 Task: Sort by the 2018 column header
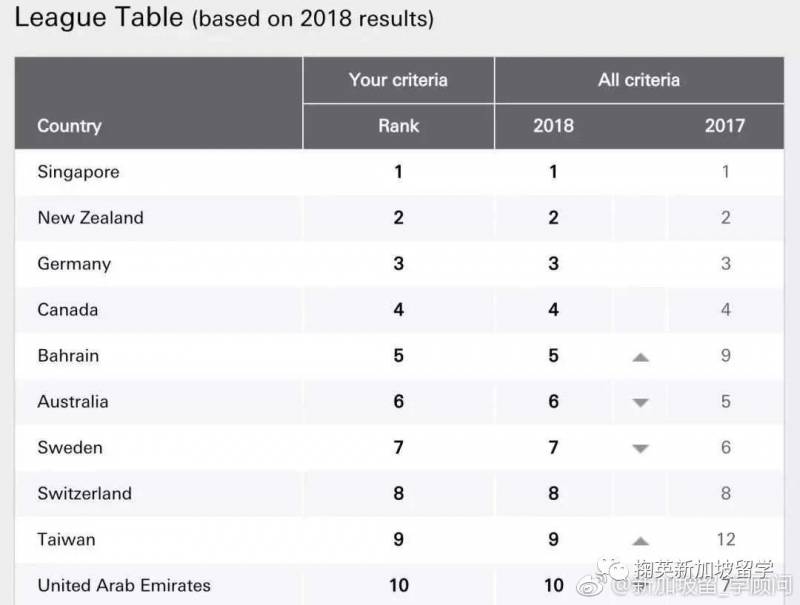tap(553, 126)
